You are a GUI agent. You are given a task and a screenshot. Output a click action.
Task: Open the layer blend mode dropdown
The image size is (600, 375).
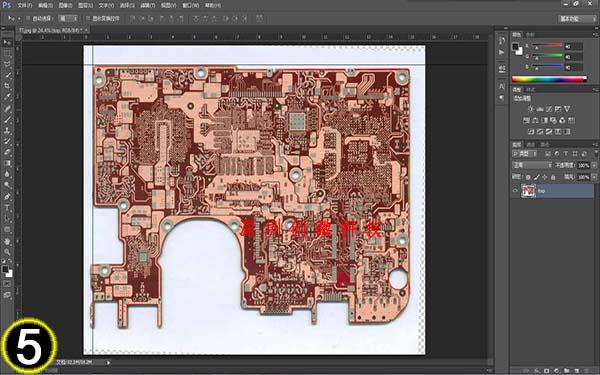(532, 165)
